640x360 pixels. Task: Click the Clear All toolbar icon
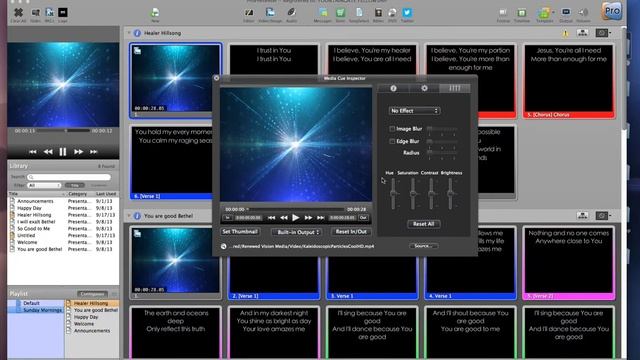[18, 13]
